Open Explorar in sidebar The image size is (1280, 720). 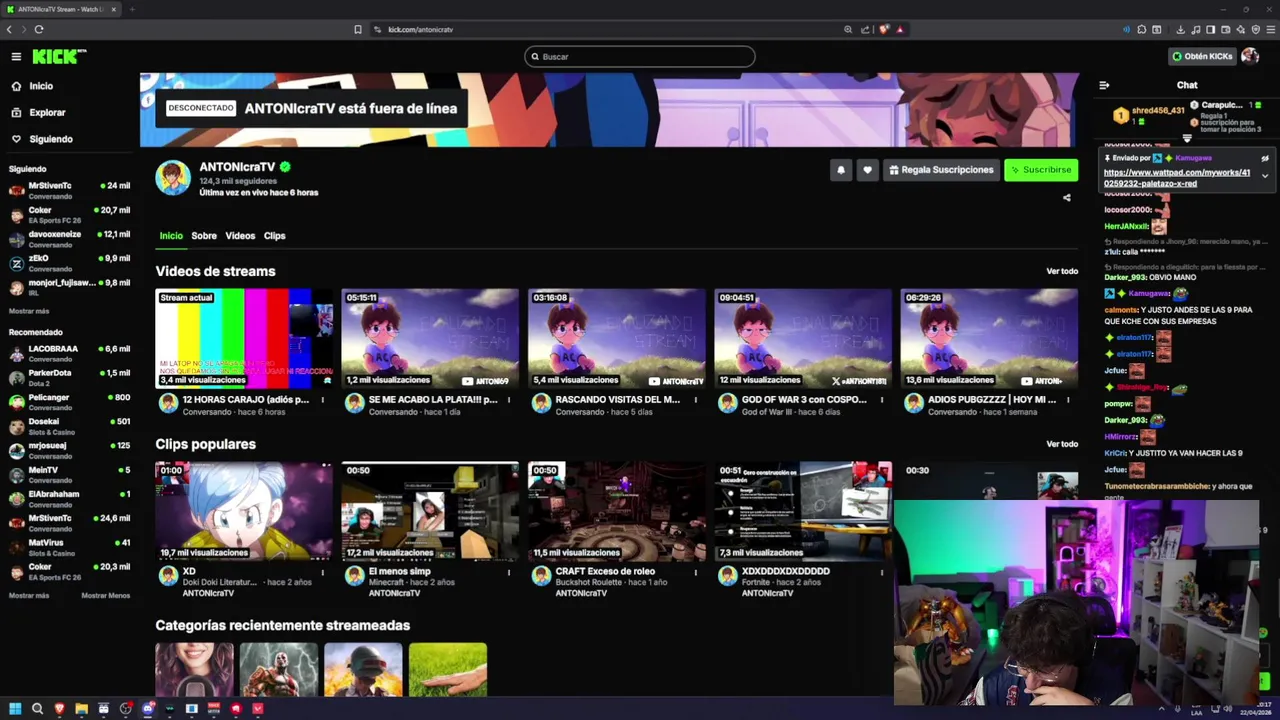point(47,113)
